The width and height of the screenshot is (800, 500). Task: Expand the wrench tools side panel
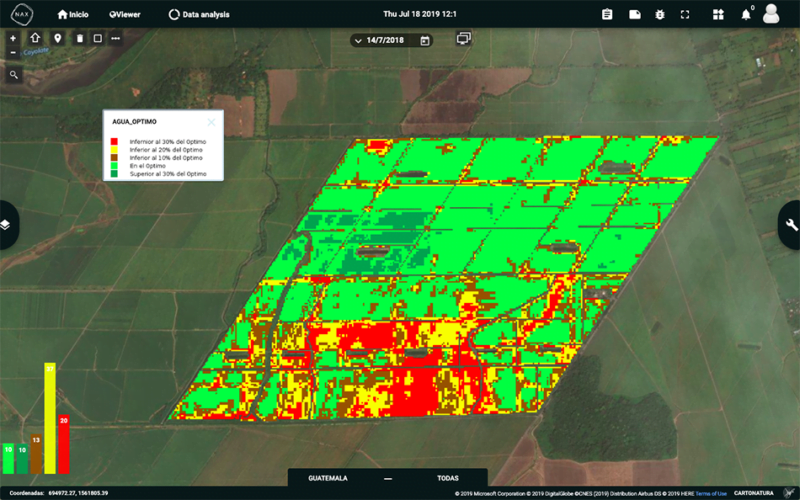click(792, 224)
